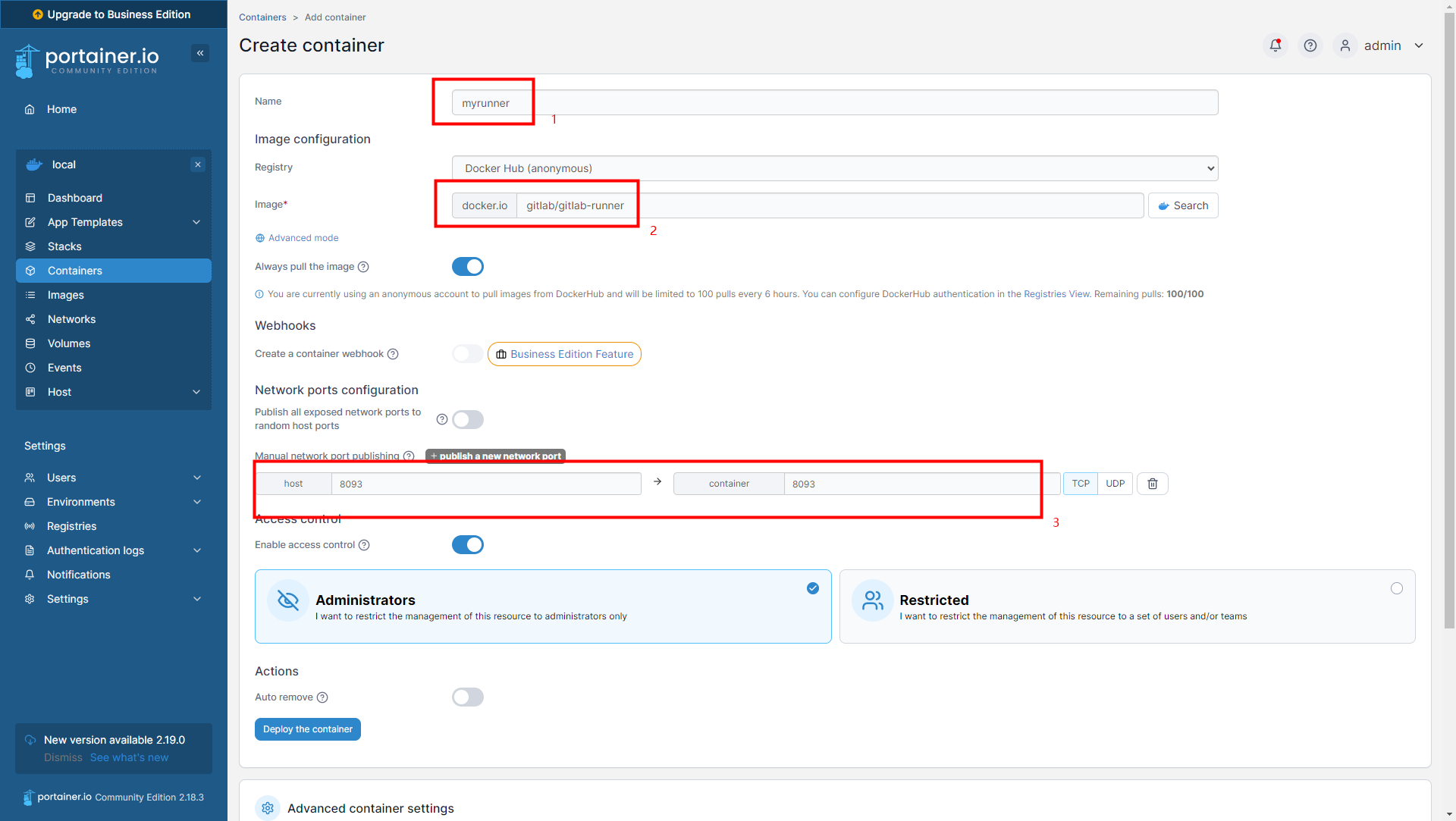
Task: Toggle Publish all exposed network ports
Action: pyautogui.click(x=467, y=418)
